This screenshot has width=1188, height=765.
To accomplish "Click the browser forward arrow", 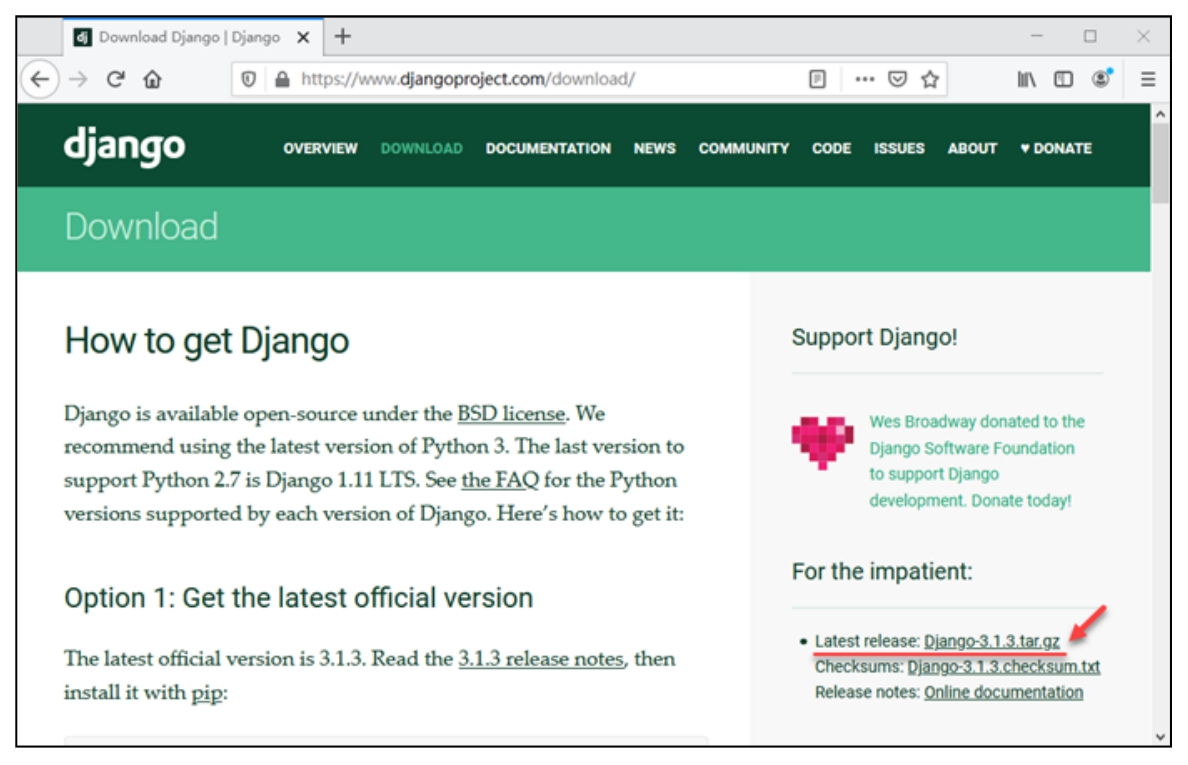I will tap(78, 79).
